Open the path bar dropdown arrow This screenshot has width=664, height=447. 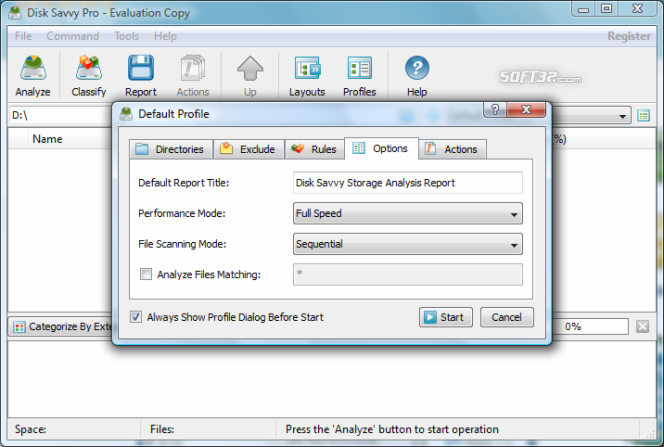point(622,116)
